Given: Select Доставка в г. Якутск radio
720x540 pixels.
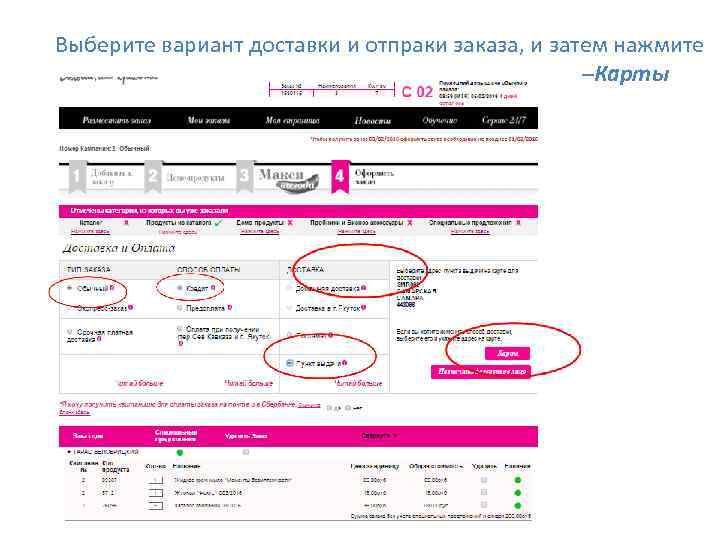Looking at the screenshot, I should click(289, 308).
